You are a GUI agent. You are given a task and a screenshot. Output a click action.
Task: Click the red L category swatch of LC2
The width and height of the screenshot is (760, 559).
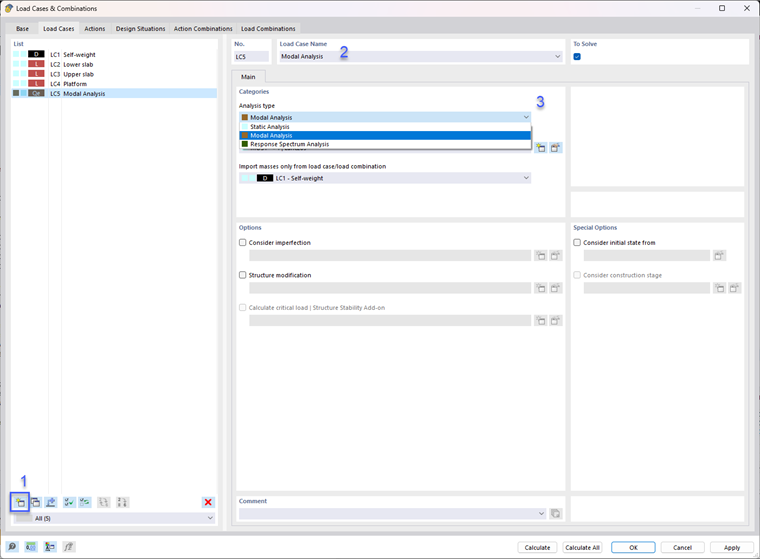coord(36,64)
